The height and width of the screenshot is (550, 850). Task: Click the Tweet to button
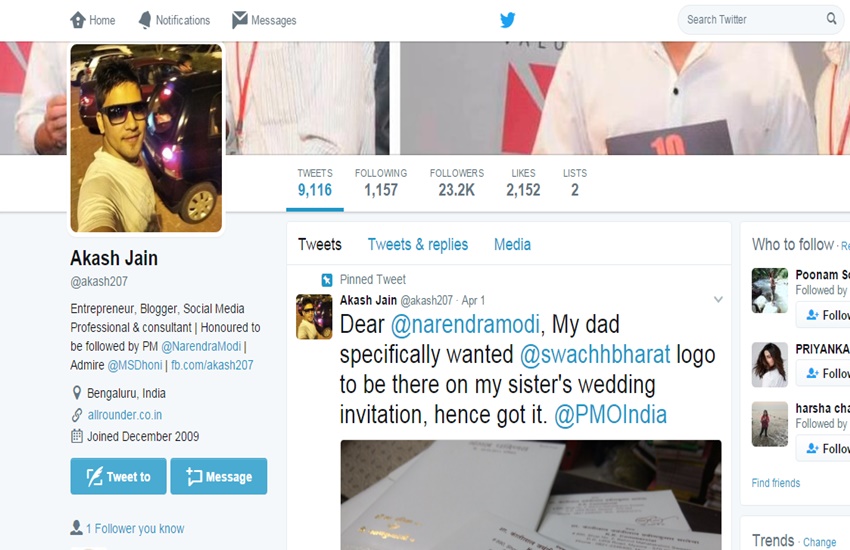tap(118, 476)
